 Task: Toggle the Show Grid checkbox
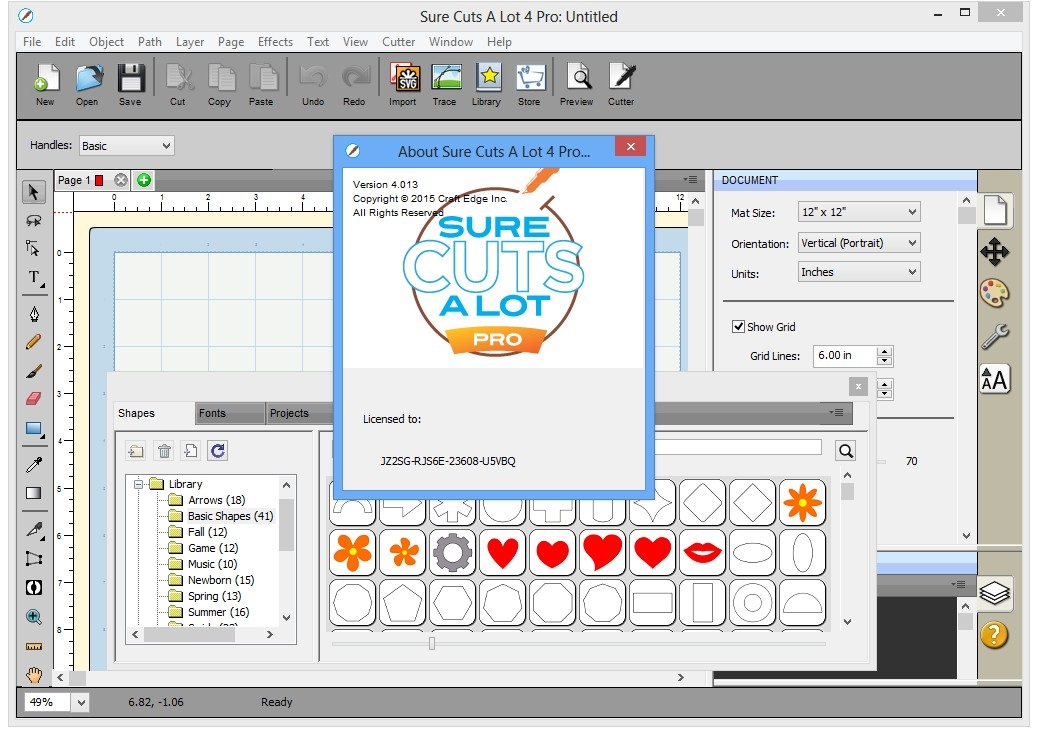[739, 327]
